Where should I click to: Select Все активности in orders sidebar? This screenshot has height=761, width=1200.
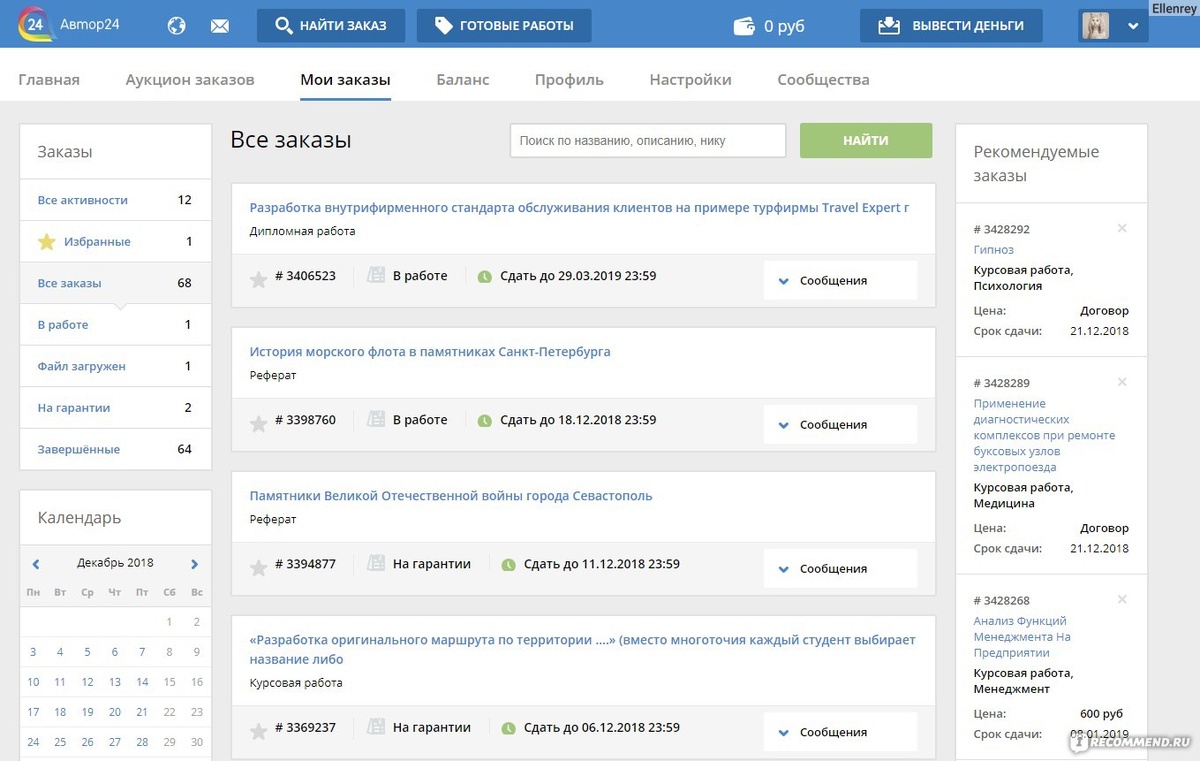click(x=115, y=200)
